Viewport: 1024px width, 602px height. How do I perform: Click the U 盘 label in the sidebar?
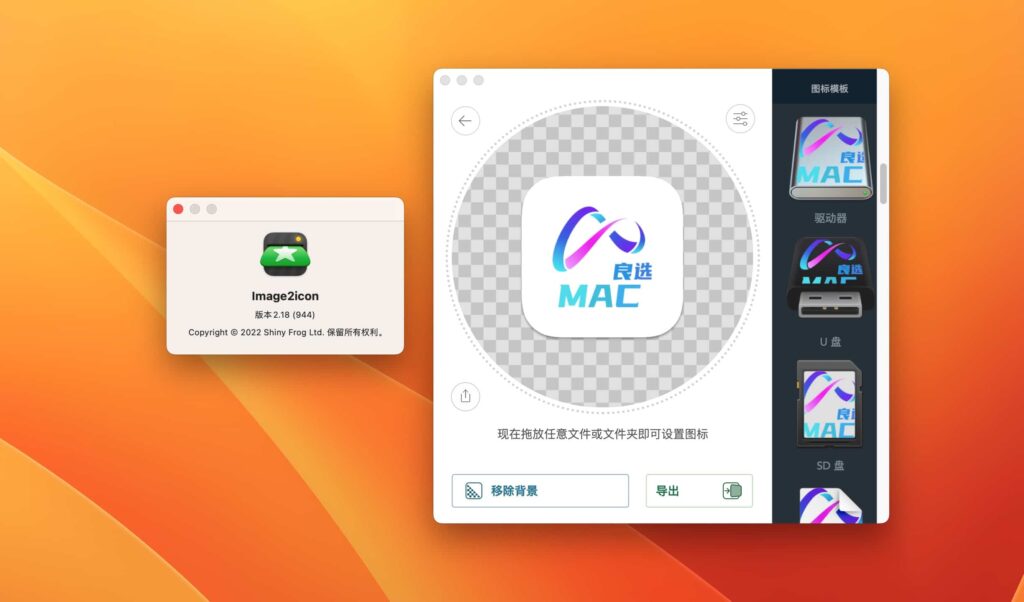pos(829,342)
